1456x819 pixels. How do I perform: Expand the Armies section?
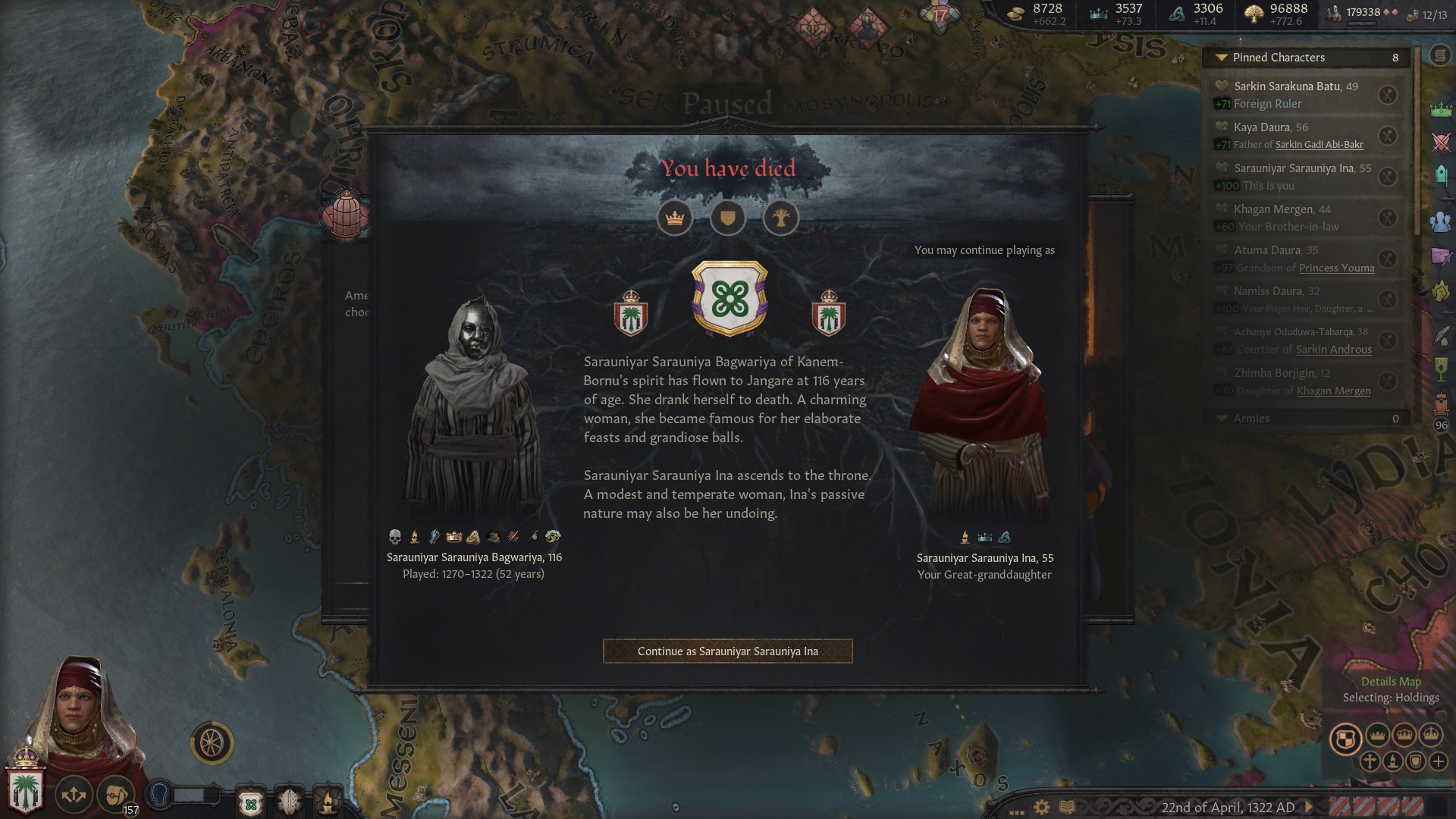click(x=1221, y=419)
